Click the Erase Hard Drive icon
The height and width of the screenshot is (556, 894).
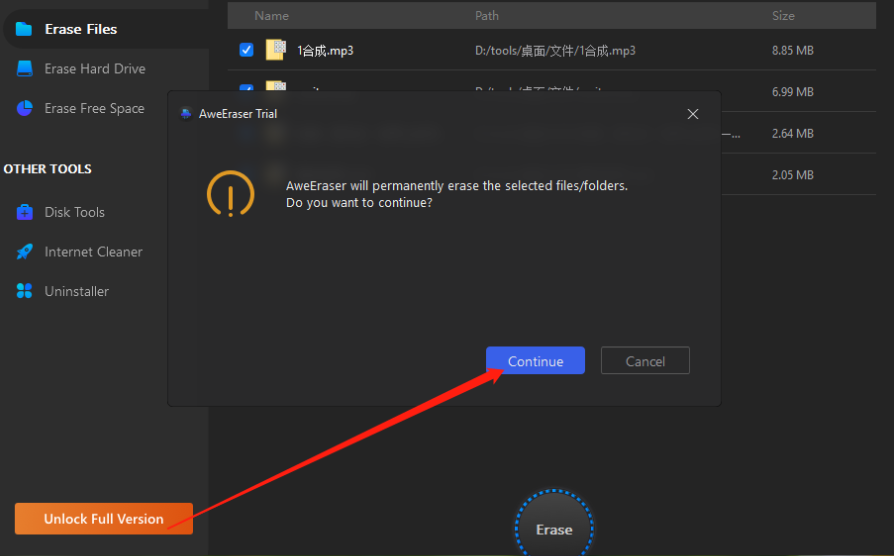[25, 68]
